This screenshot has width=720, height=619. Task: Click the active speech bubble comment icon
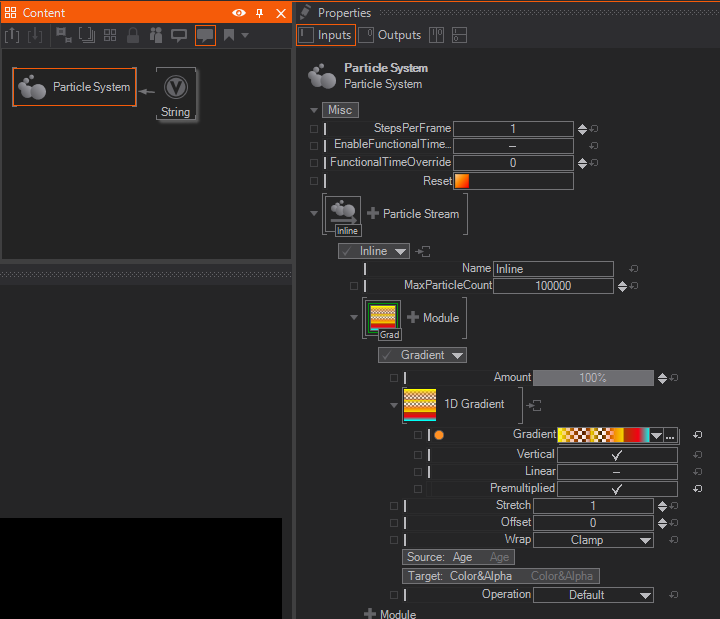click(x=205, y=35)
